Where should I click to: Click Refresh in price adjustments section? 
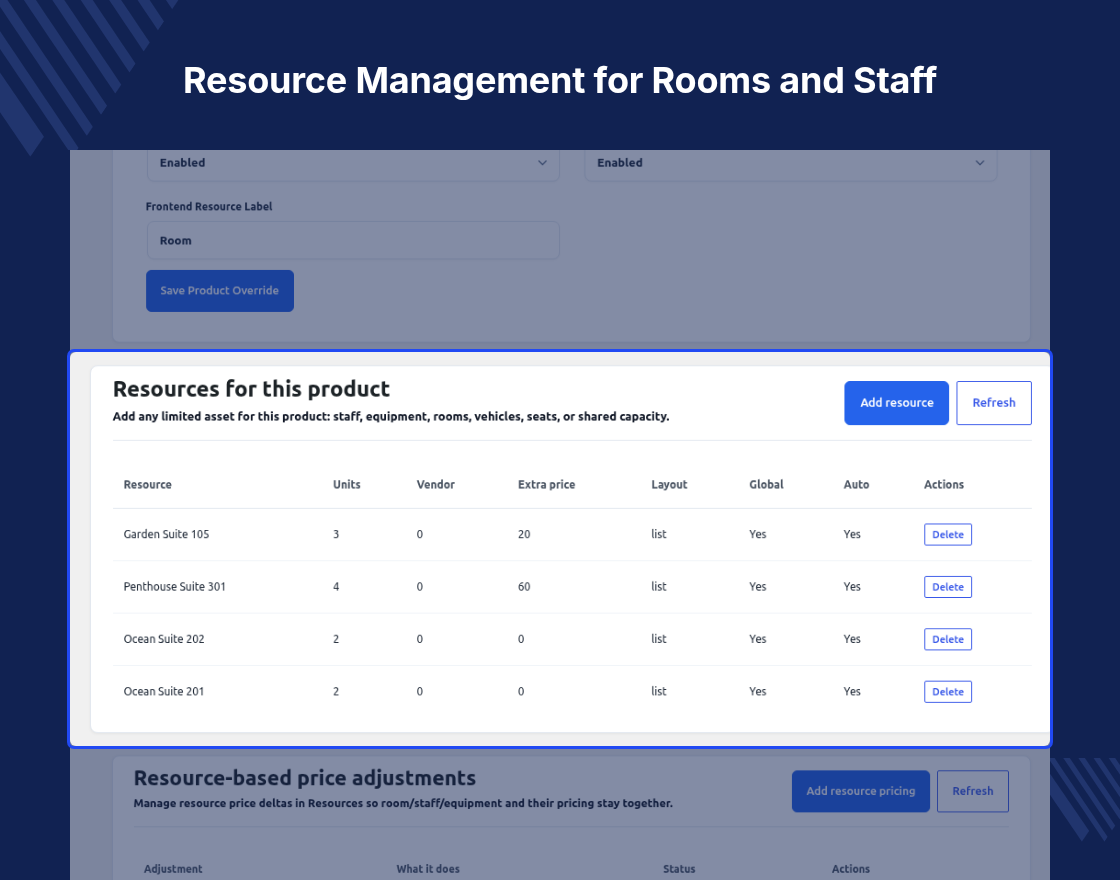click(972, 791)
